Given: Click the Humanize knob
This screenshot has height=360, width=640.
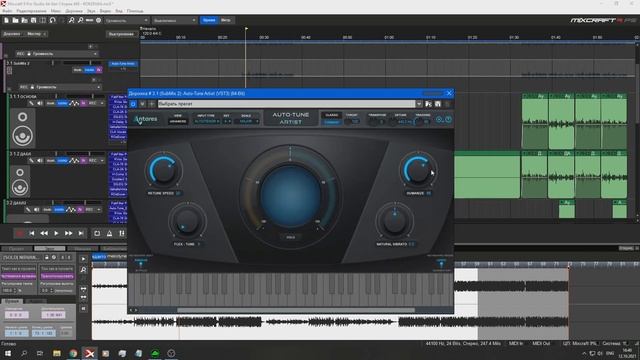Looking at the screenshot, I should point(417,169).
